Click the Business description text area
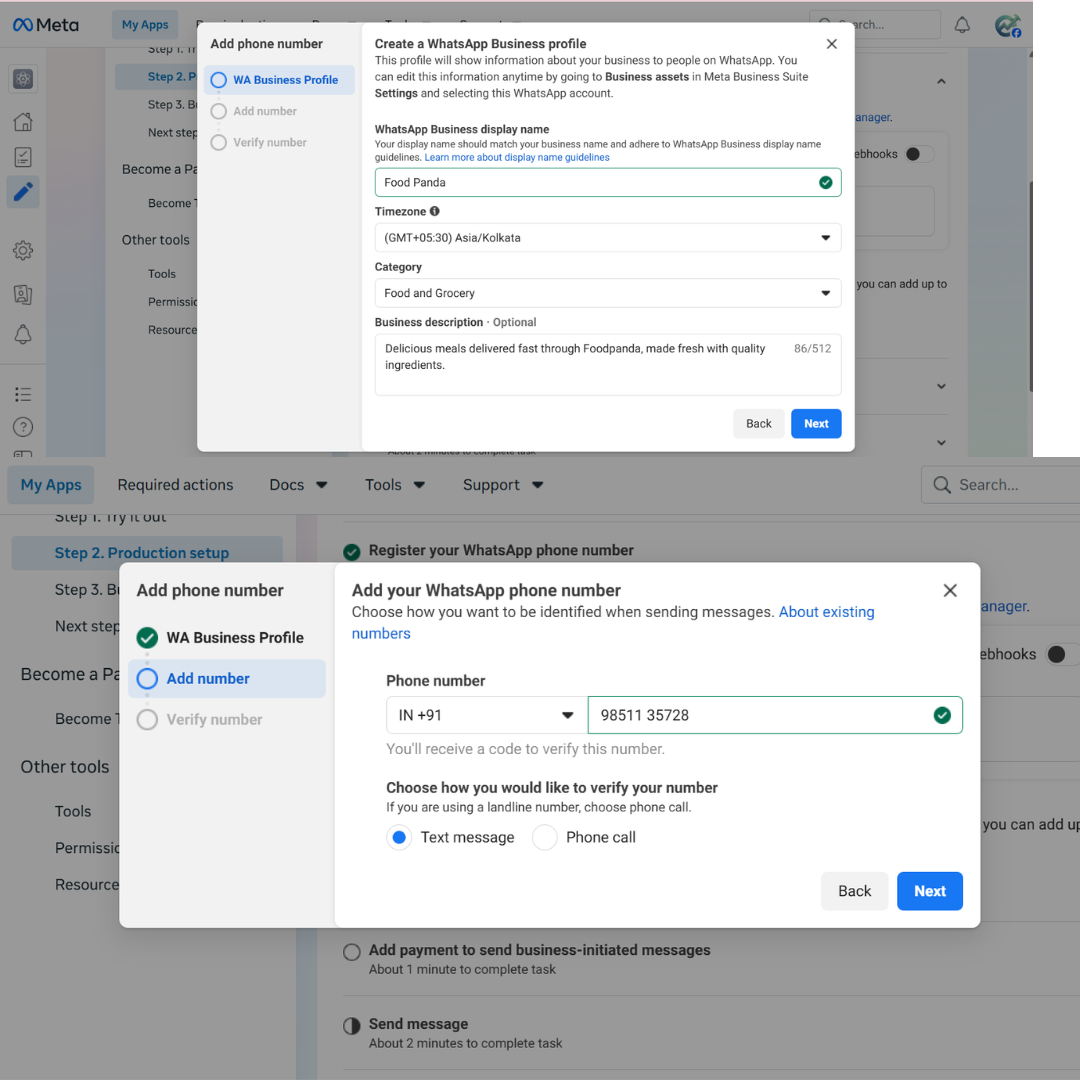 (x=608, y=365)
